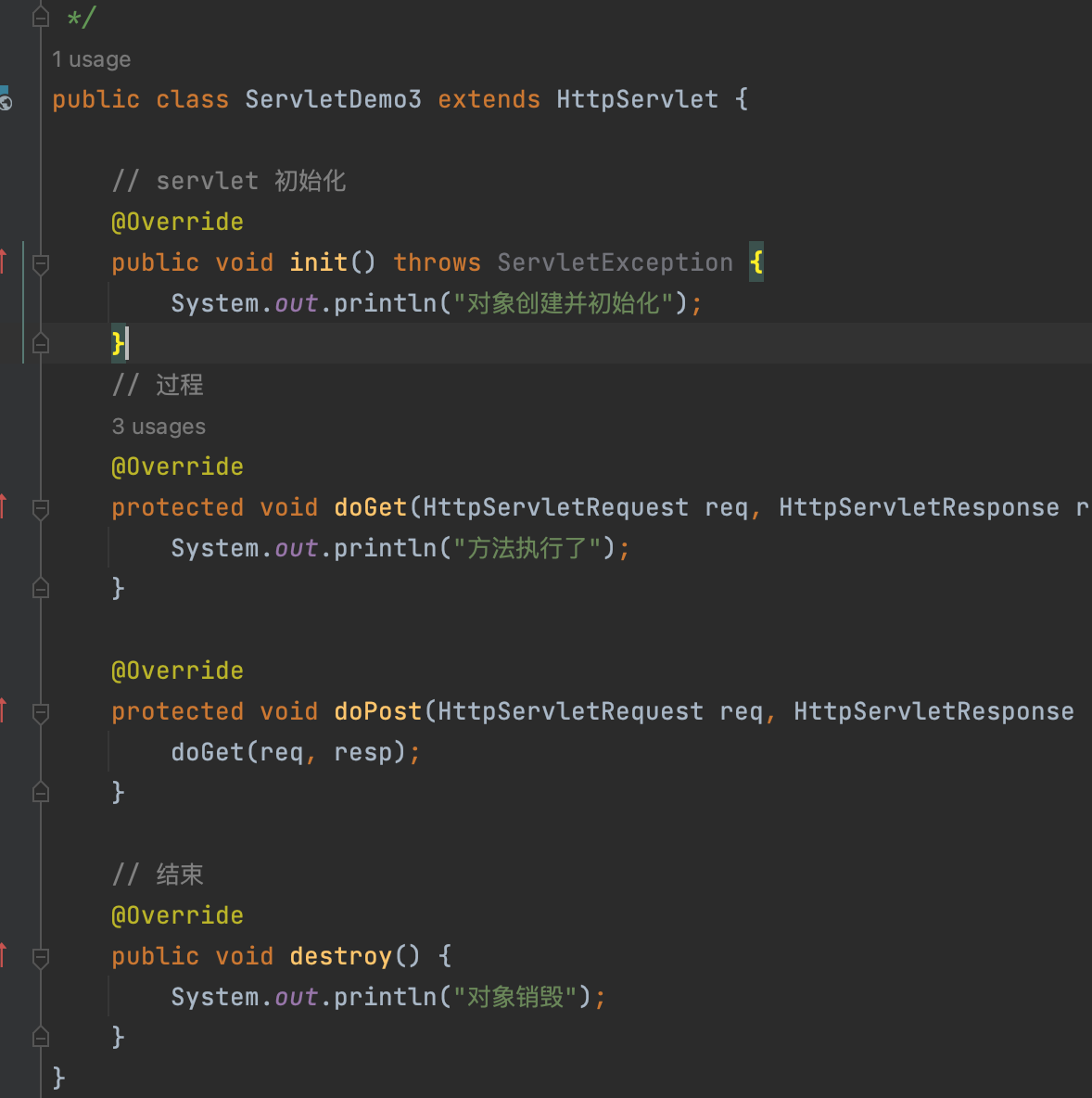Click the comment '// 过程'
The image size is (1092, 1098).
(x=158, y=385)
